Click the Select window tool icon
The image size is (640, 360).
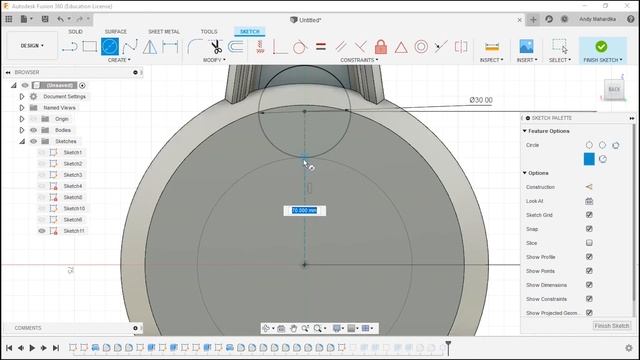(560, 46)
